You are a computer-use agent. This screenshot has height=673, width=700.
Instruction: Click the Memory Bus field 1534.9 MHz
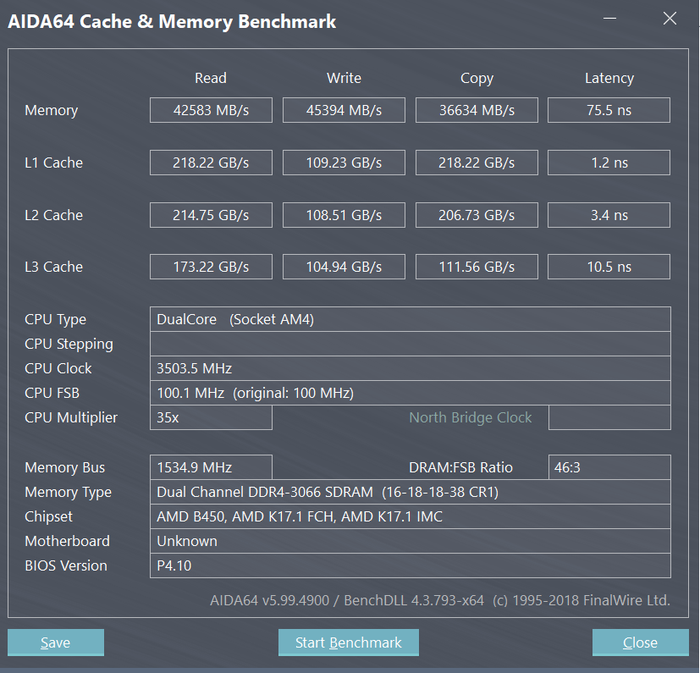coord(211,467)
